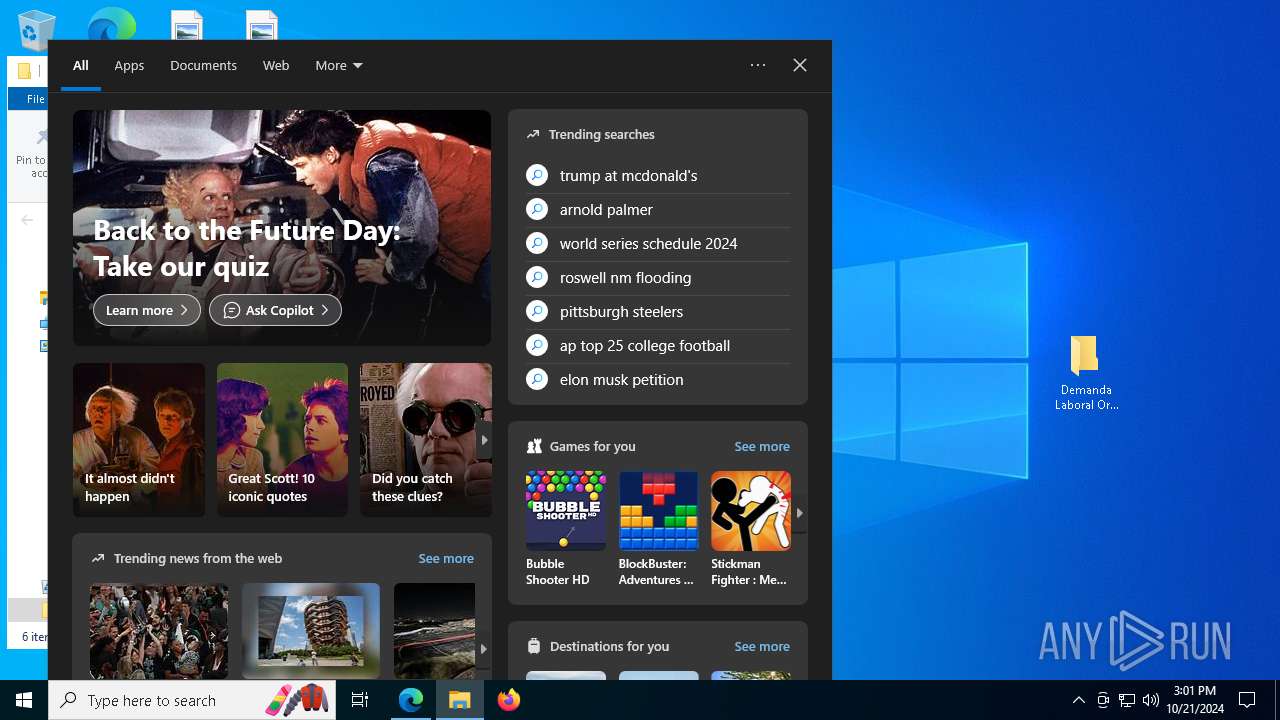Click the Windows Start button
1280x720 pixels.
[24, 700]
